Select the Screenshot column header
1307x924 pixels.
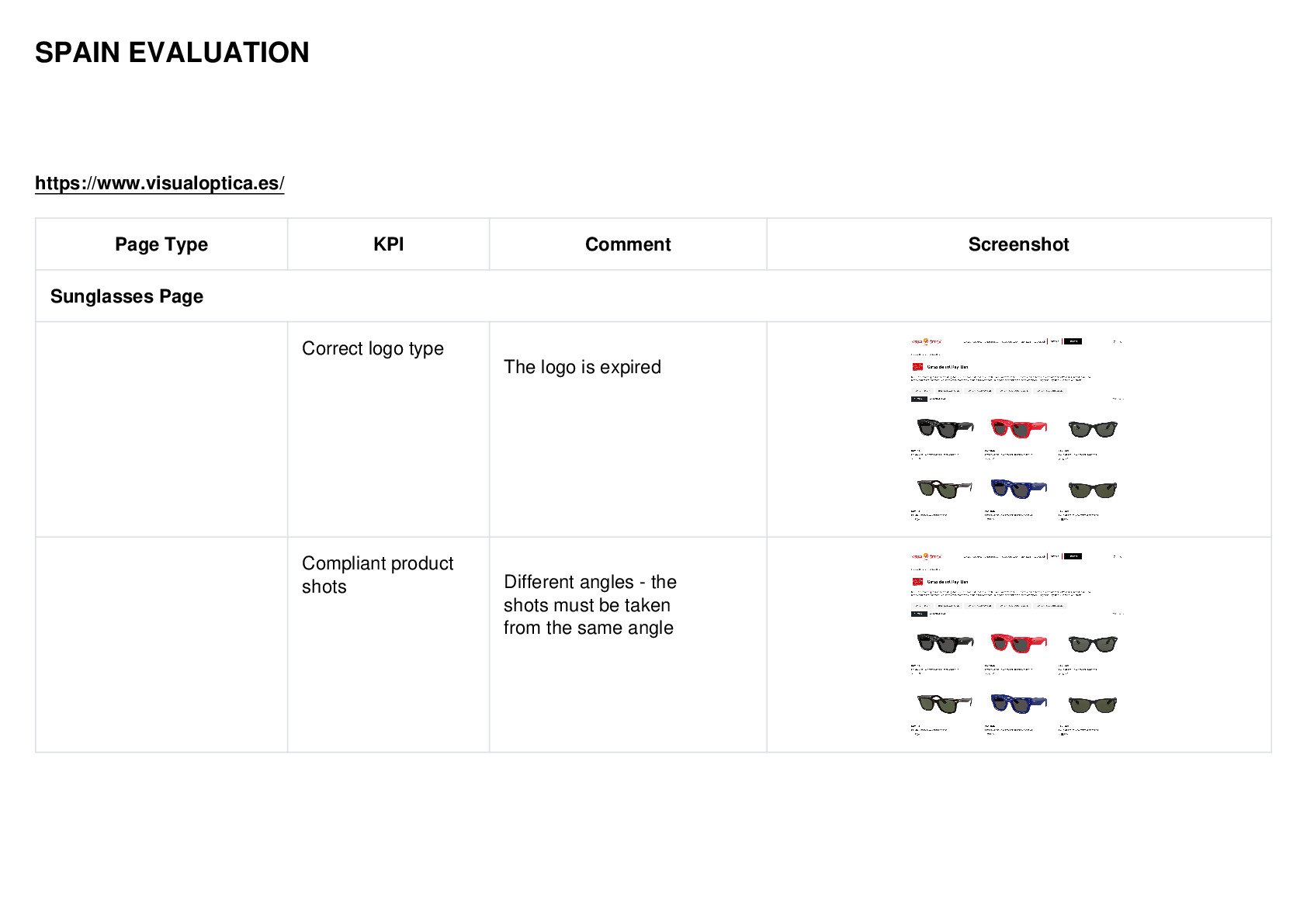[1018, 244]
